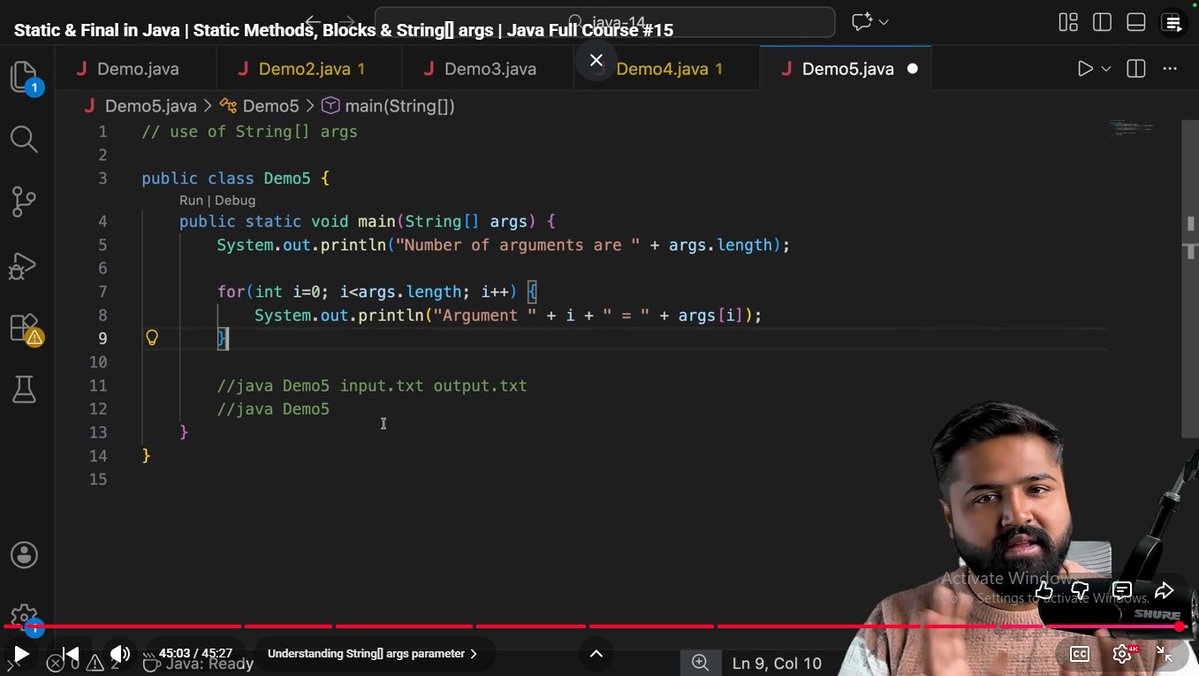Click the Run code lens above main
Image resolution: width=1199 pixels, height=676 pixels.
click(x=191, y=200)
